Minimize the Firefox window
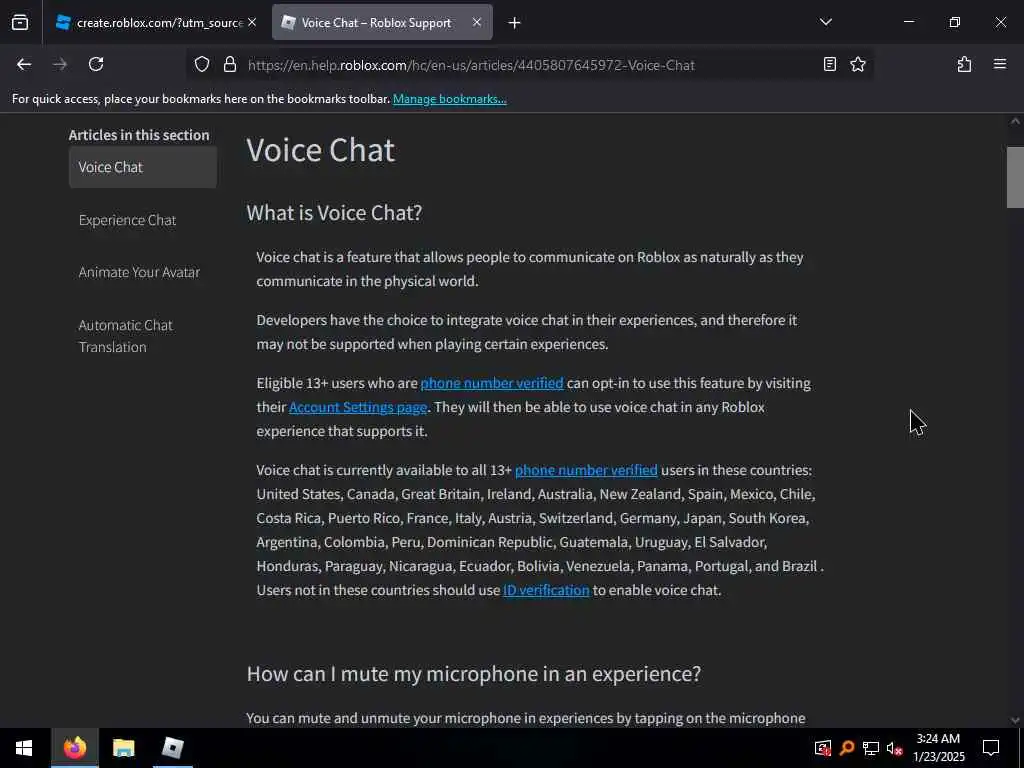Screen dimensions: 1024x768 (908, 22)
